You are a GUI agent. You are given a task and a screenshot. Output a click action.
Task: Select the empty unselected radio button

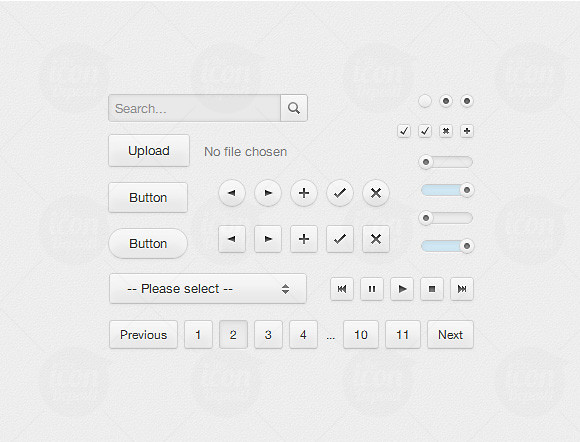tap(425, 101)
